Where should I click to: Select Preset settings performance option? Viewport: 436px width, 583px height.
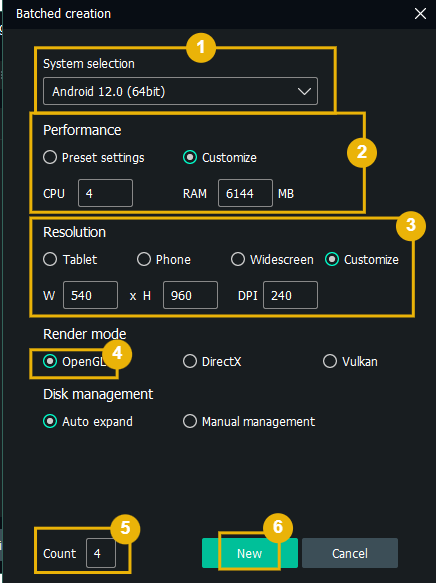point(94,158)
